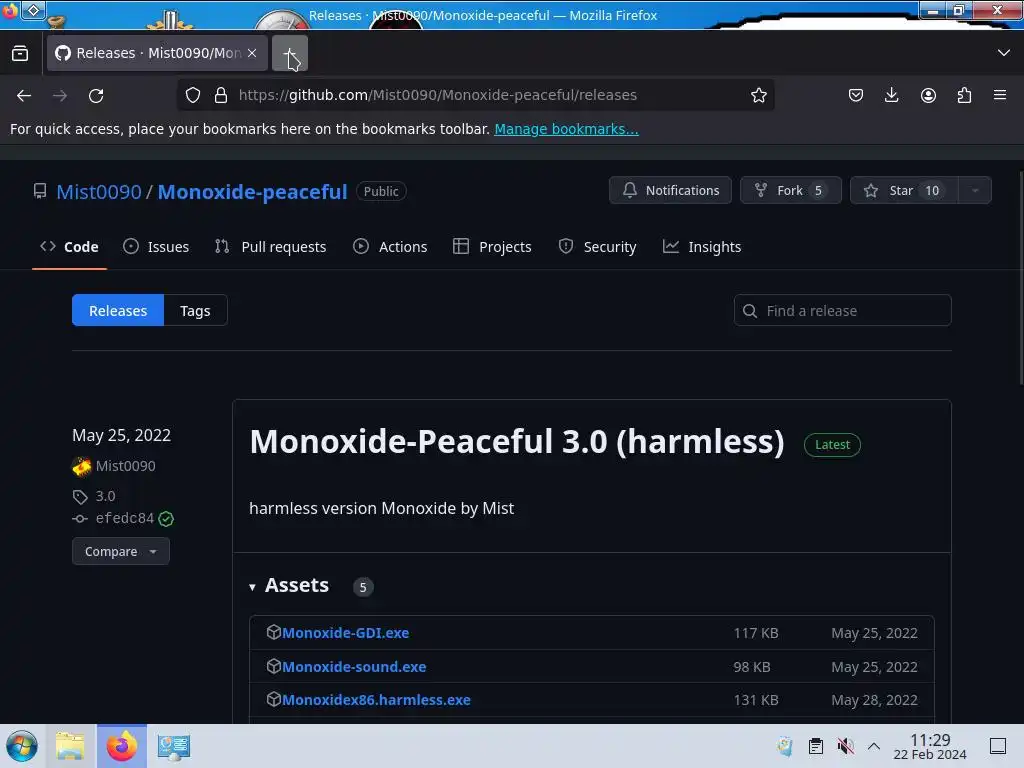
Task: Click the 3.0 tag icon
Action: (x=80, y=497)
